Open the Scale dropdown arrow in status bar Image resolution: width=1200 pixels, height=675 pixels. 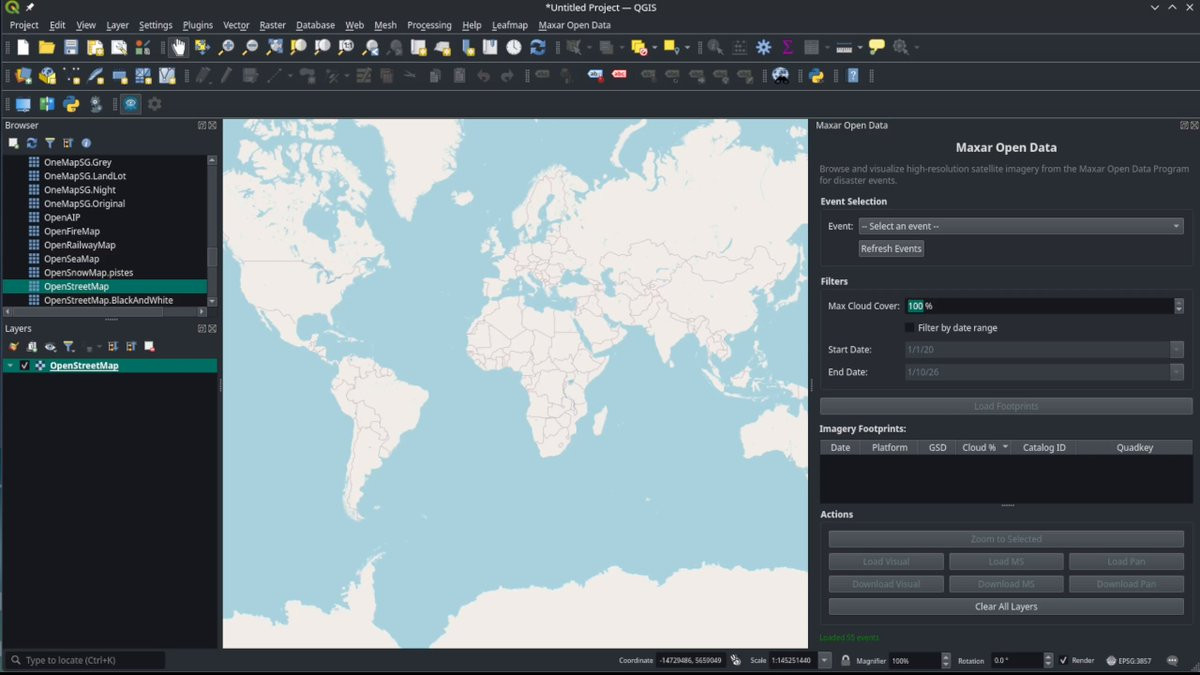[824, 660]
